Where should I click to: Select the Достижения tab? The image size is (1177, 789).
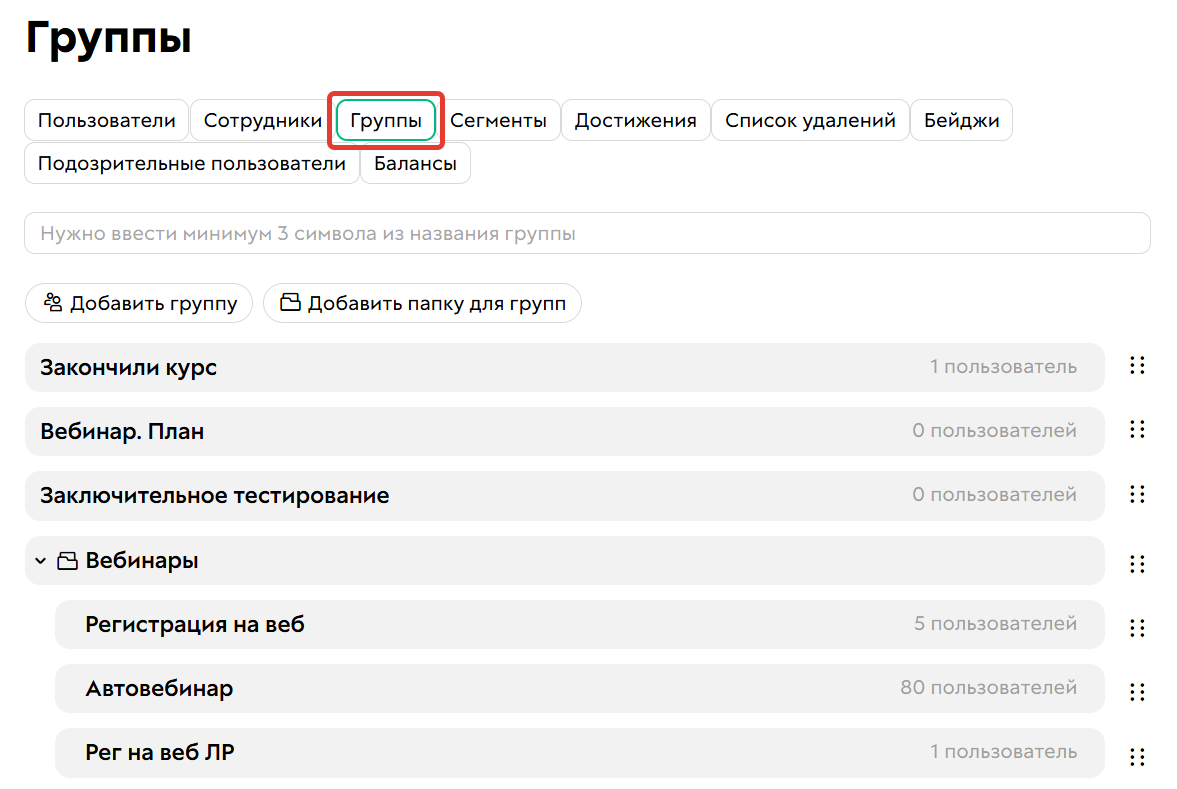click(636, 120)
